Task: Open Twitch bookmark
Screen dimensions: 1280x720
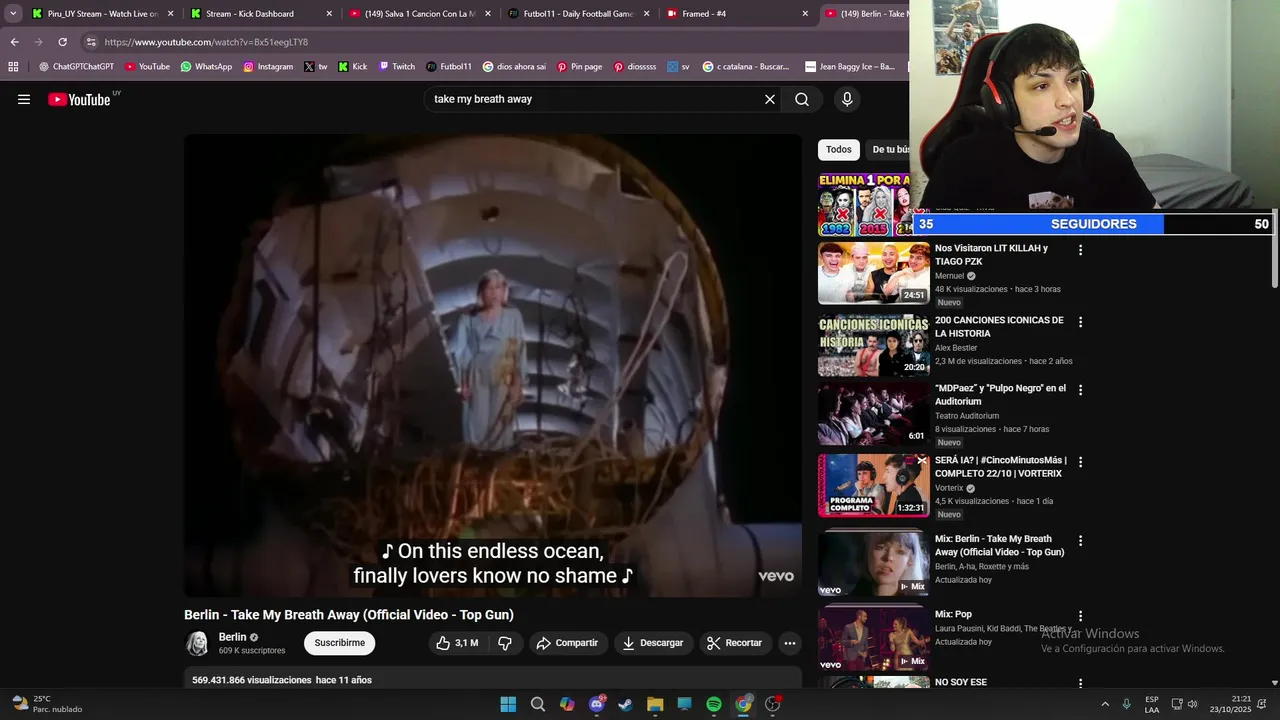Action: [397, 67]
